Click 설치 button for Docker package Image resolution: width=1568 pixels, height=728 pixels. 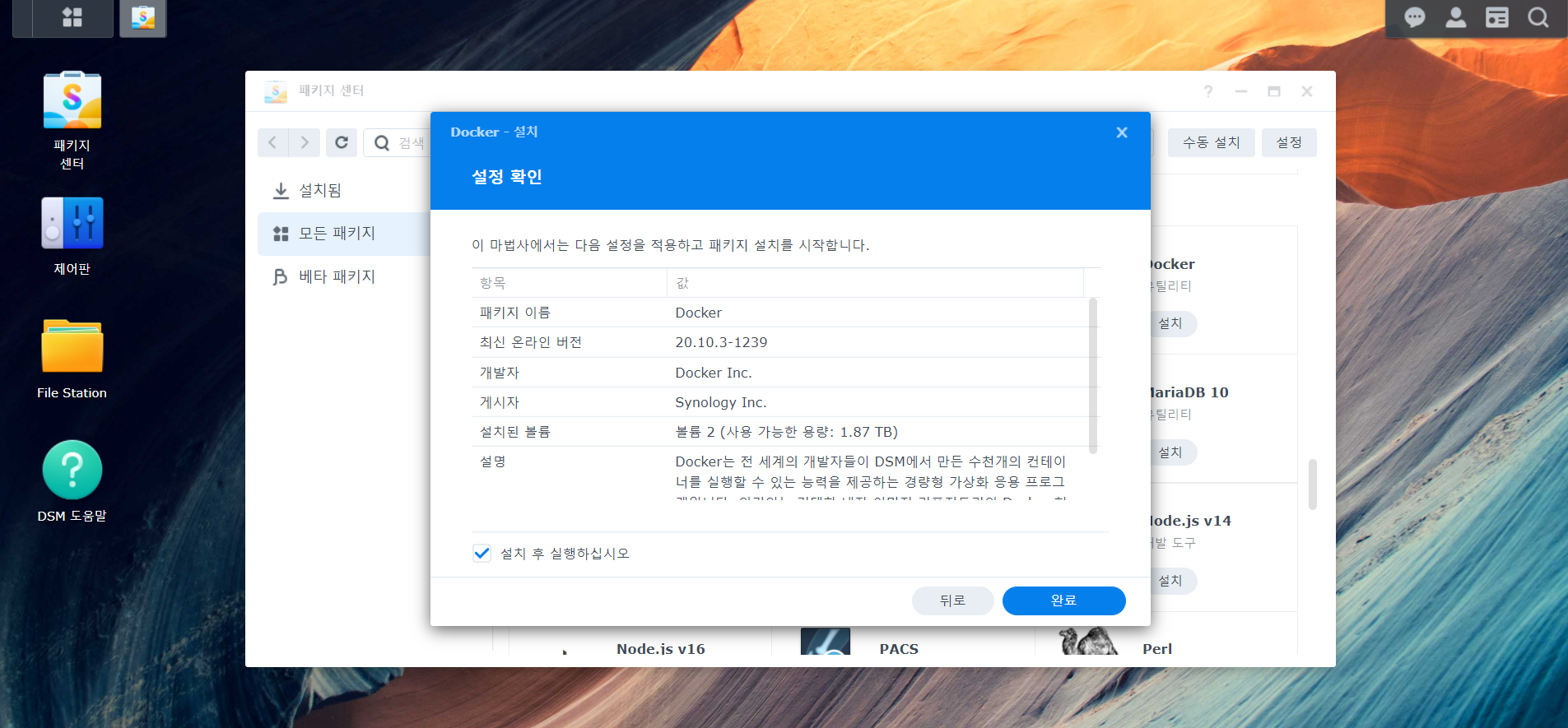[x=1172, y=323]
